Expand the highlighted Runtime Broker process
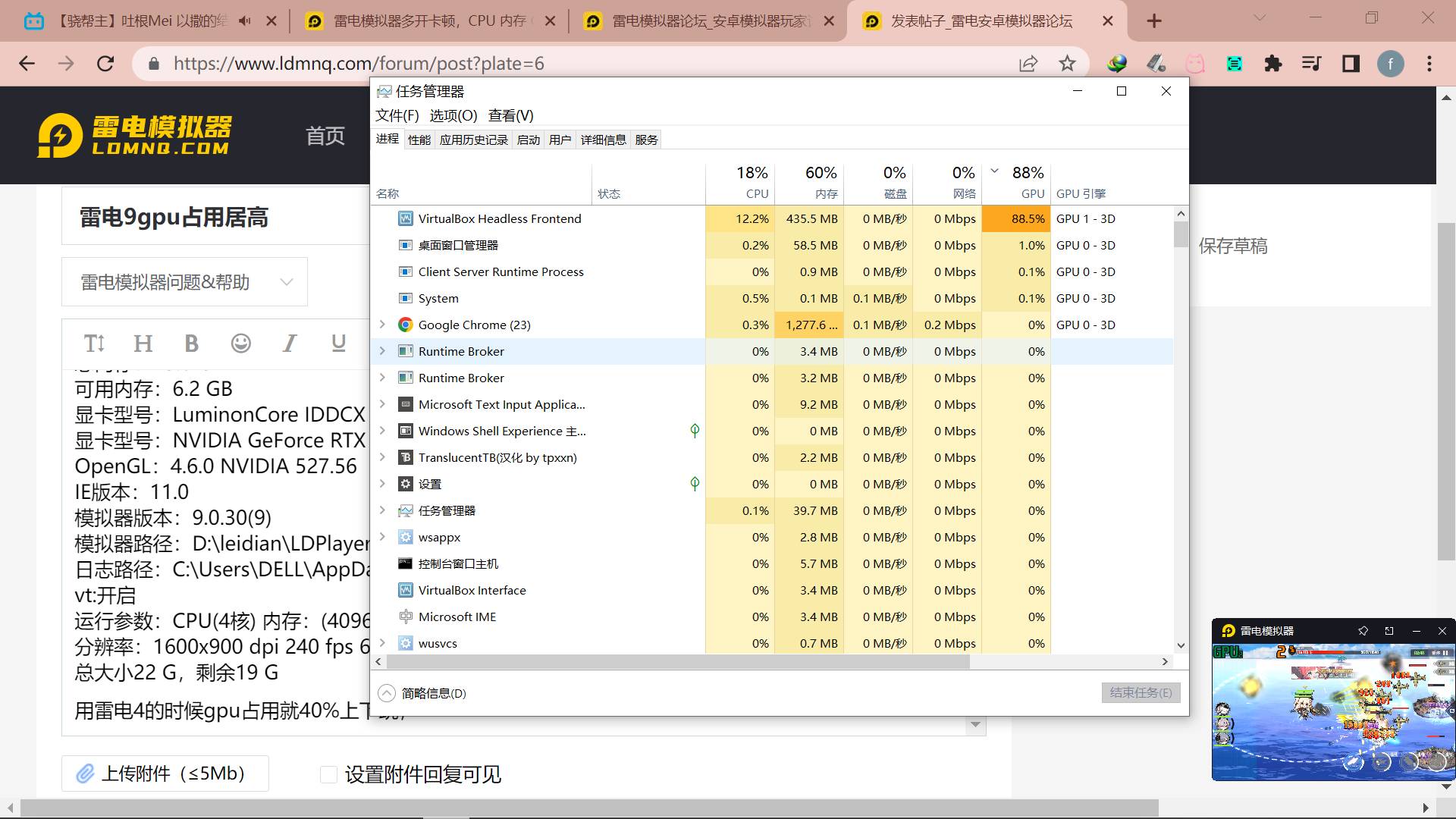 [382, 351]
